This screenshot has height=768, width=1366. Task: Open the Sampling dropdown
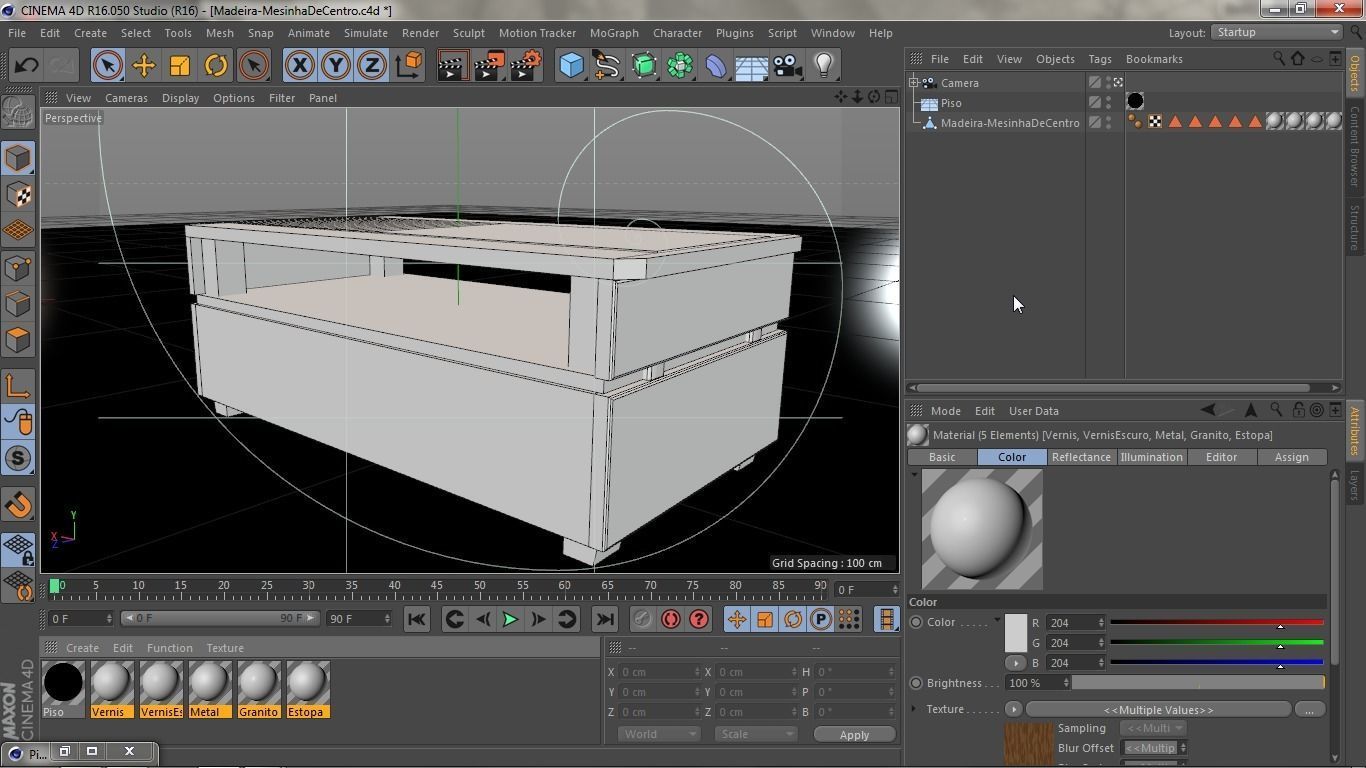click(1152, 728)
